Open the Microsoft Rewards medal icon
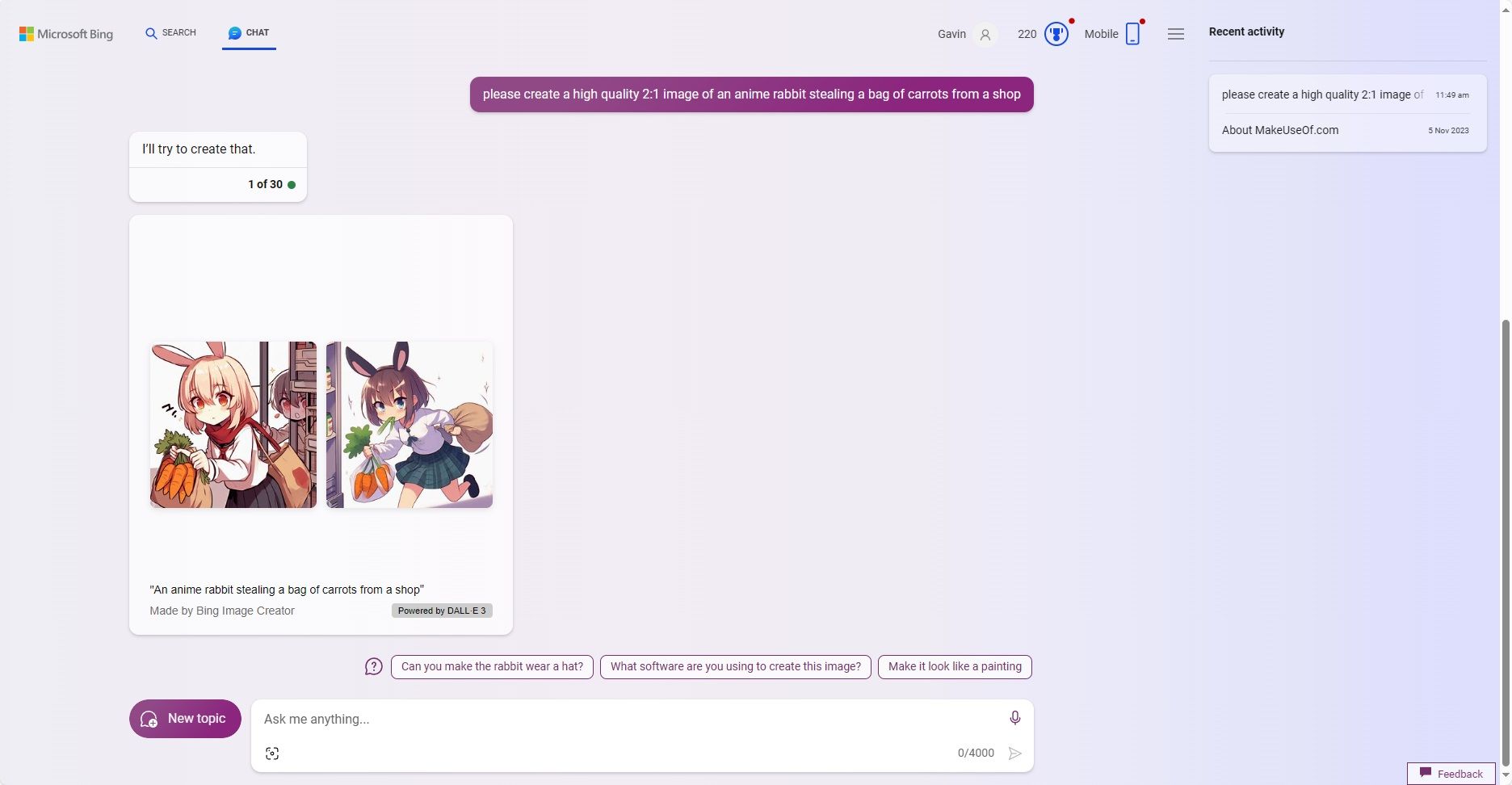 pyautogui.click(x=1056, y=34)
